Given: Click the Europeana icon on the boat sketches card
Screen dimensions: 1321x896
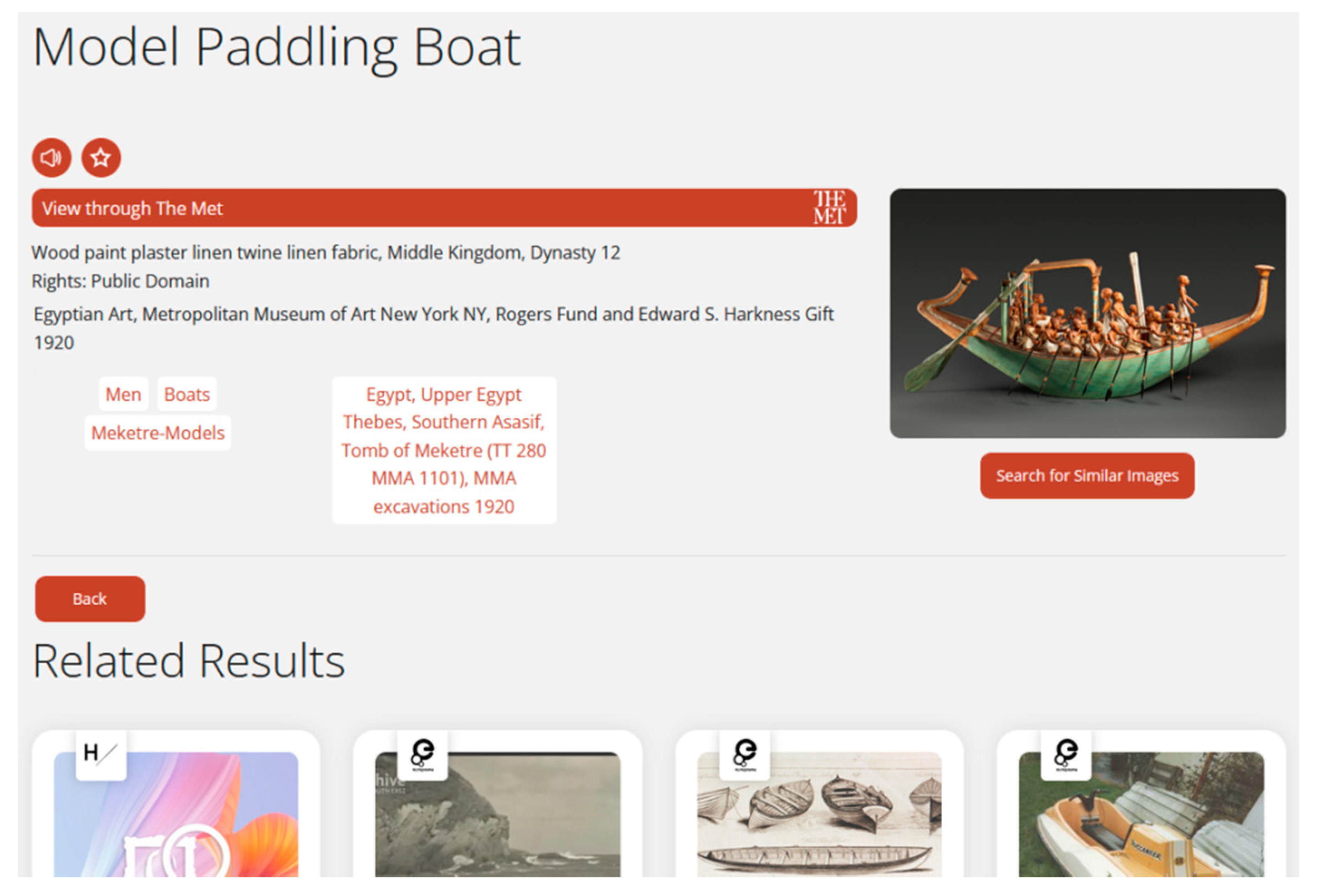Looking at the screenshot, I should (744, 754).
